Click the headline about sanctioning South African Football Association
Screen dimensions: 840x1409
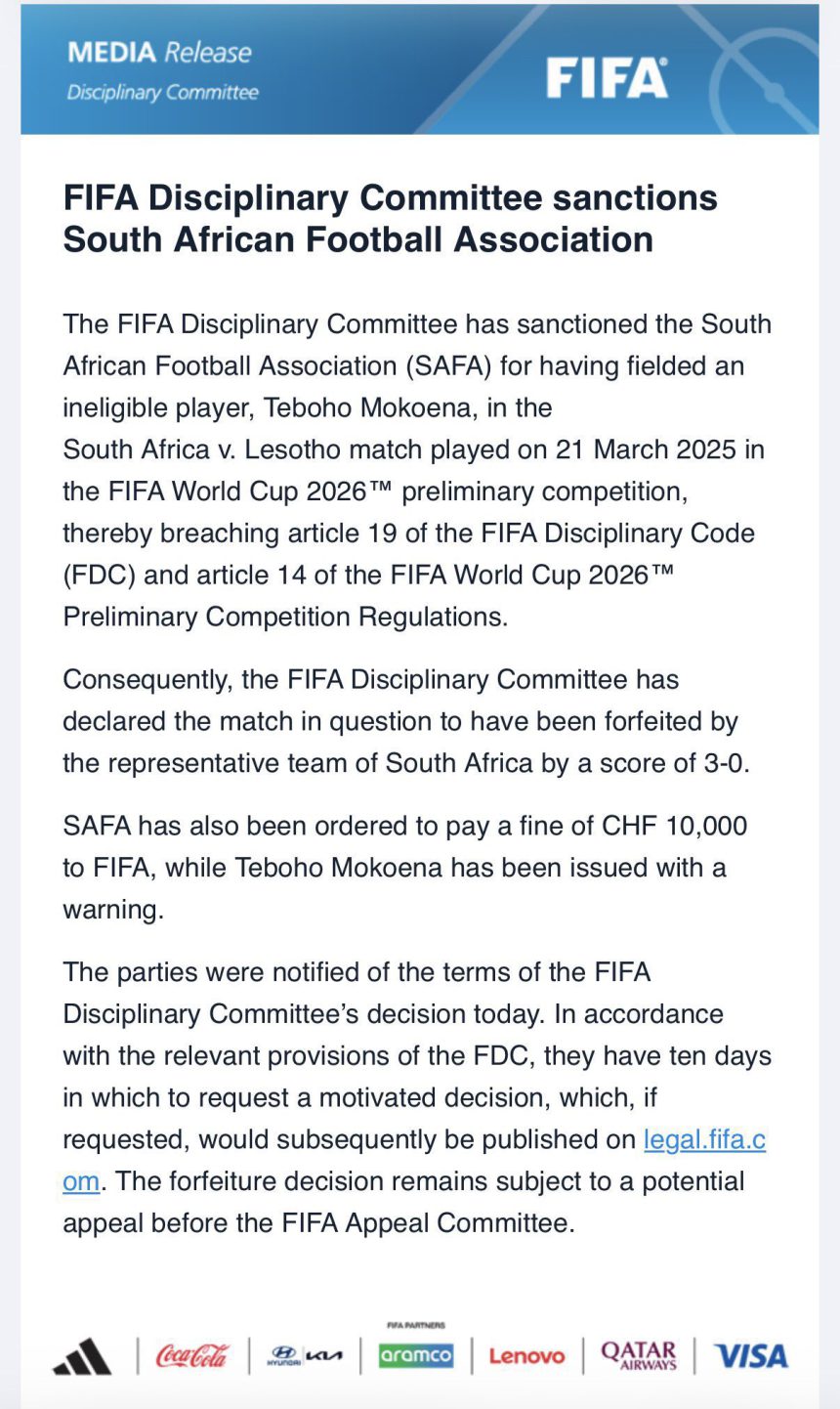391,219
